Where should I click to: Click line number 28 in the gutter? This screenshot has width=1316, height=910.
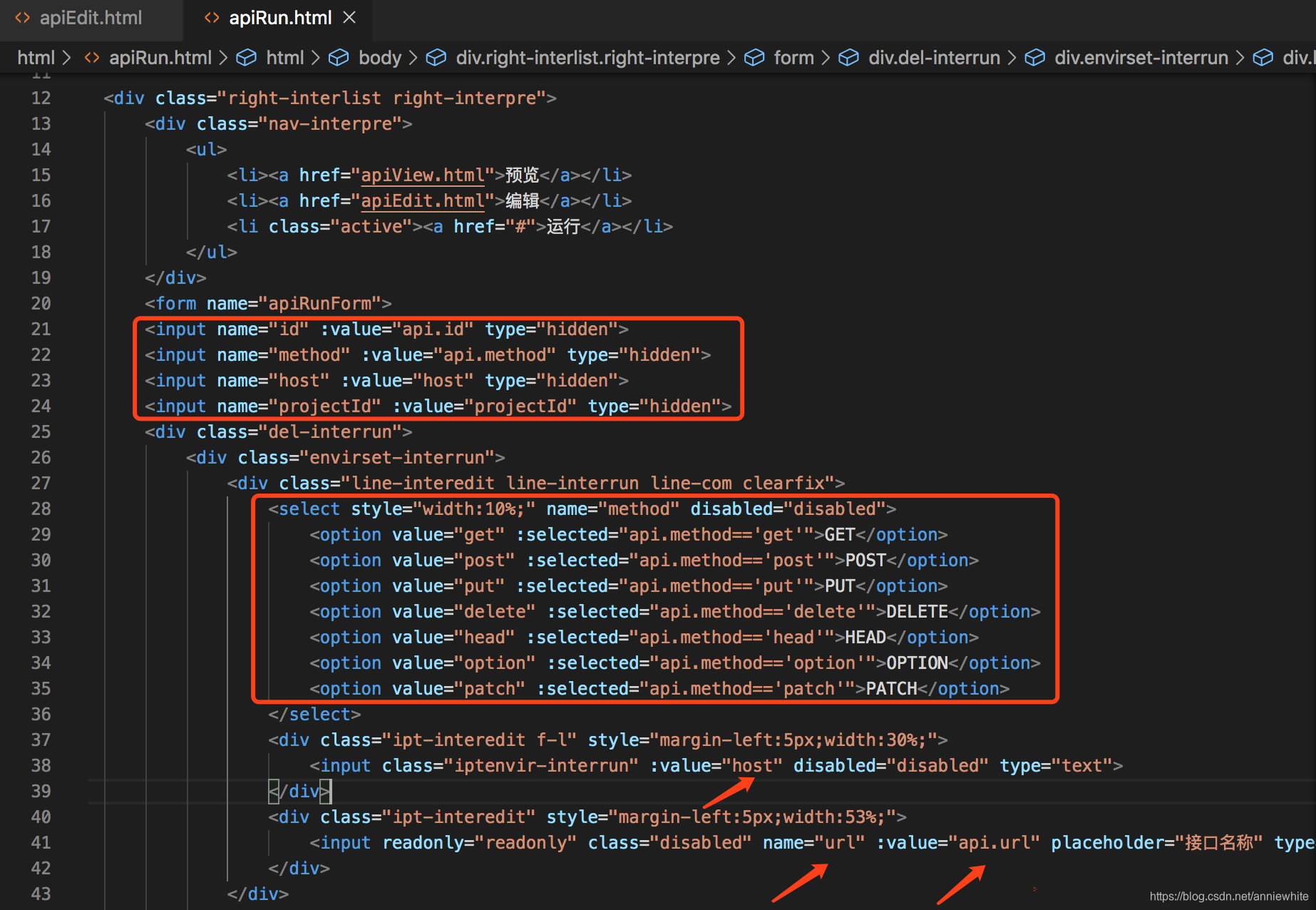click(41, 509)
